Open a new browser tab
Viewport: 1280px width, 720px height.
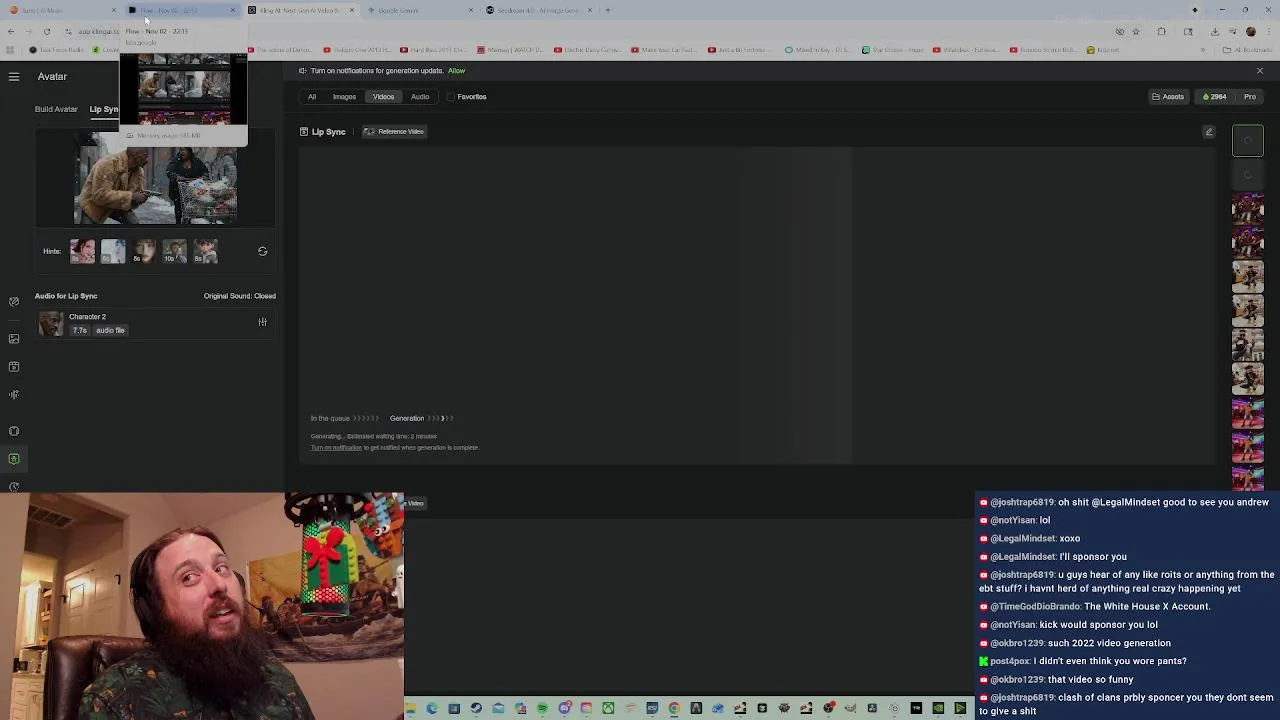pos(608,10)
